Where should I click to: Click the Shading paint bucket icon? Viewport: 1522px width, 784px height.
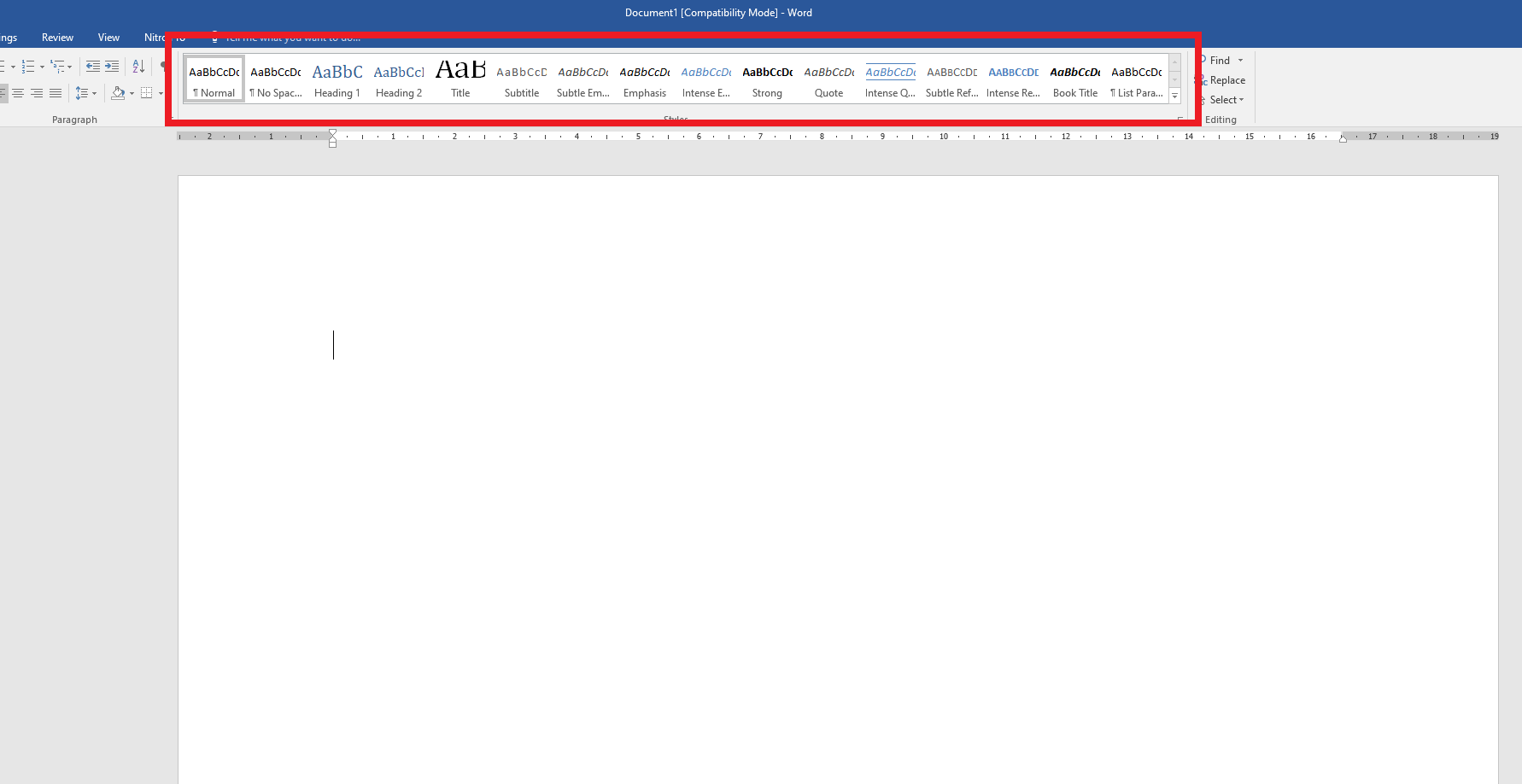(118, 93)
